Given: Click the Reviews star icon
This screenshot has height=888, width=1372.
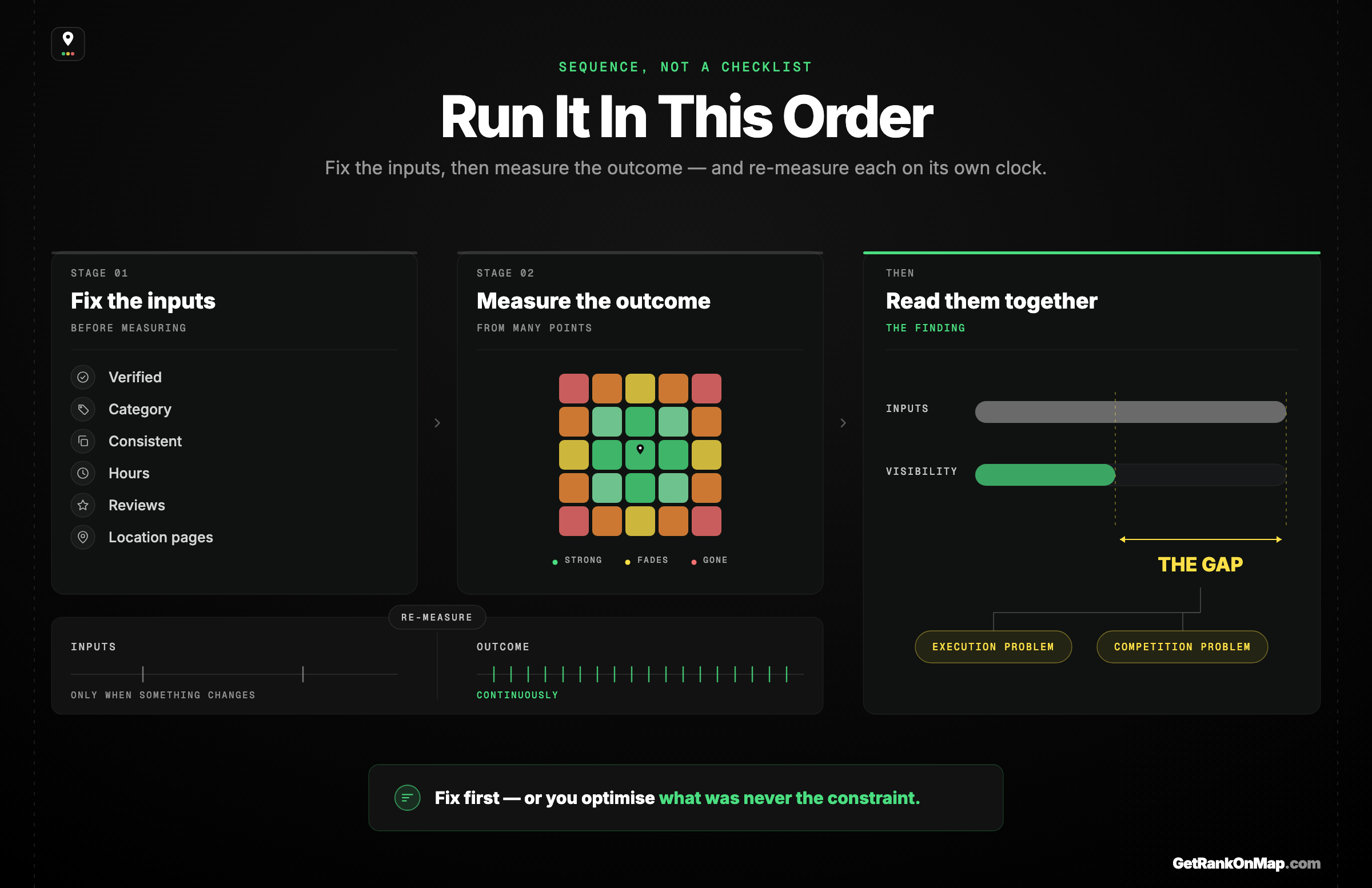Looking at the screenshot, I should pos(83,505).
